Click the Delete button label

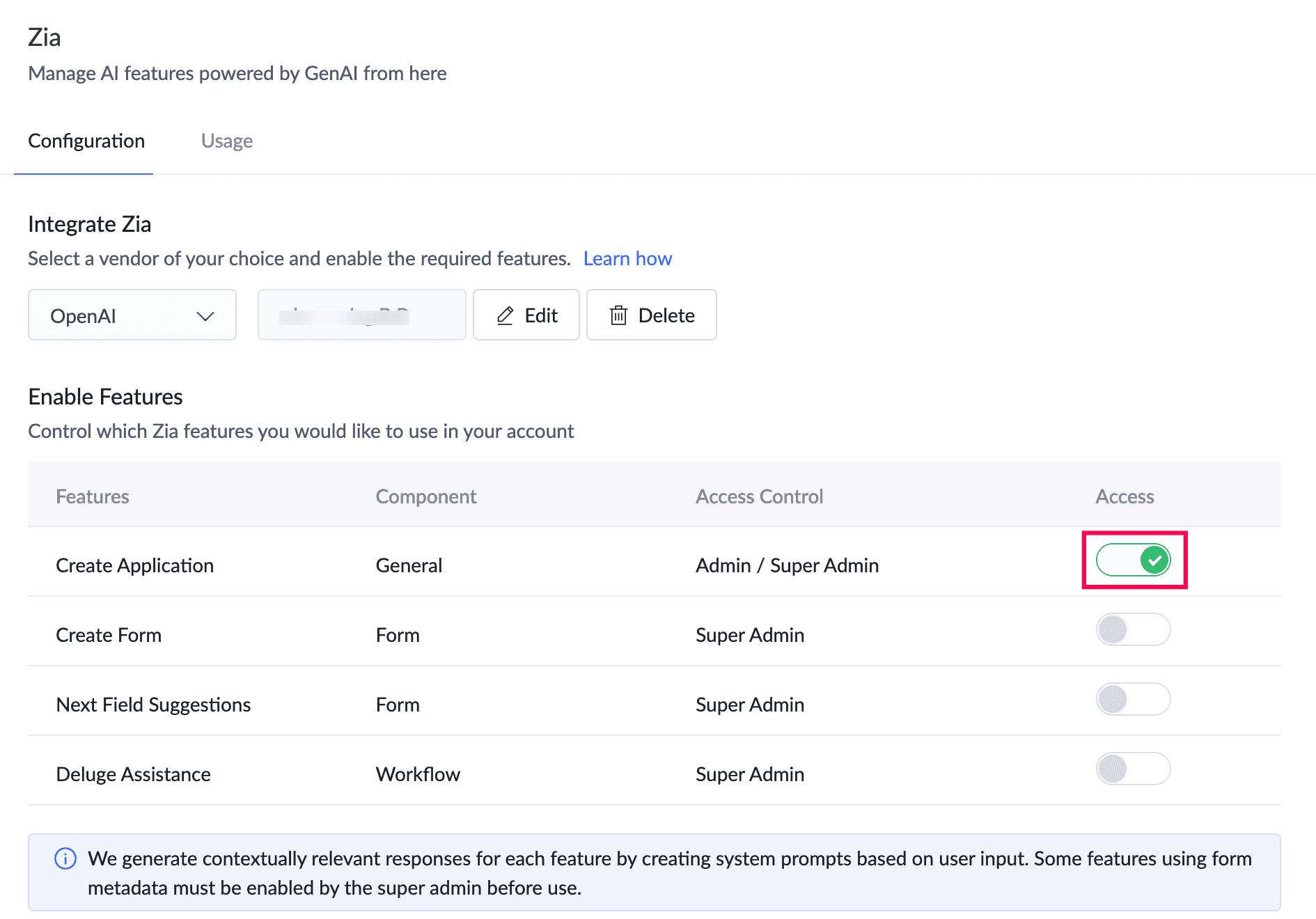click(x=666, y=315)
